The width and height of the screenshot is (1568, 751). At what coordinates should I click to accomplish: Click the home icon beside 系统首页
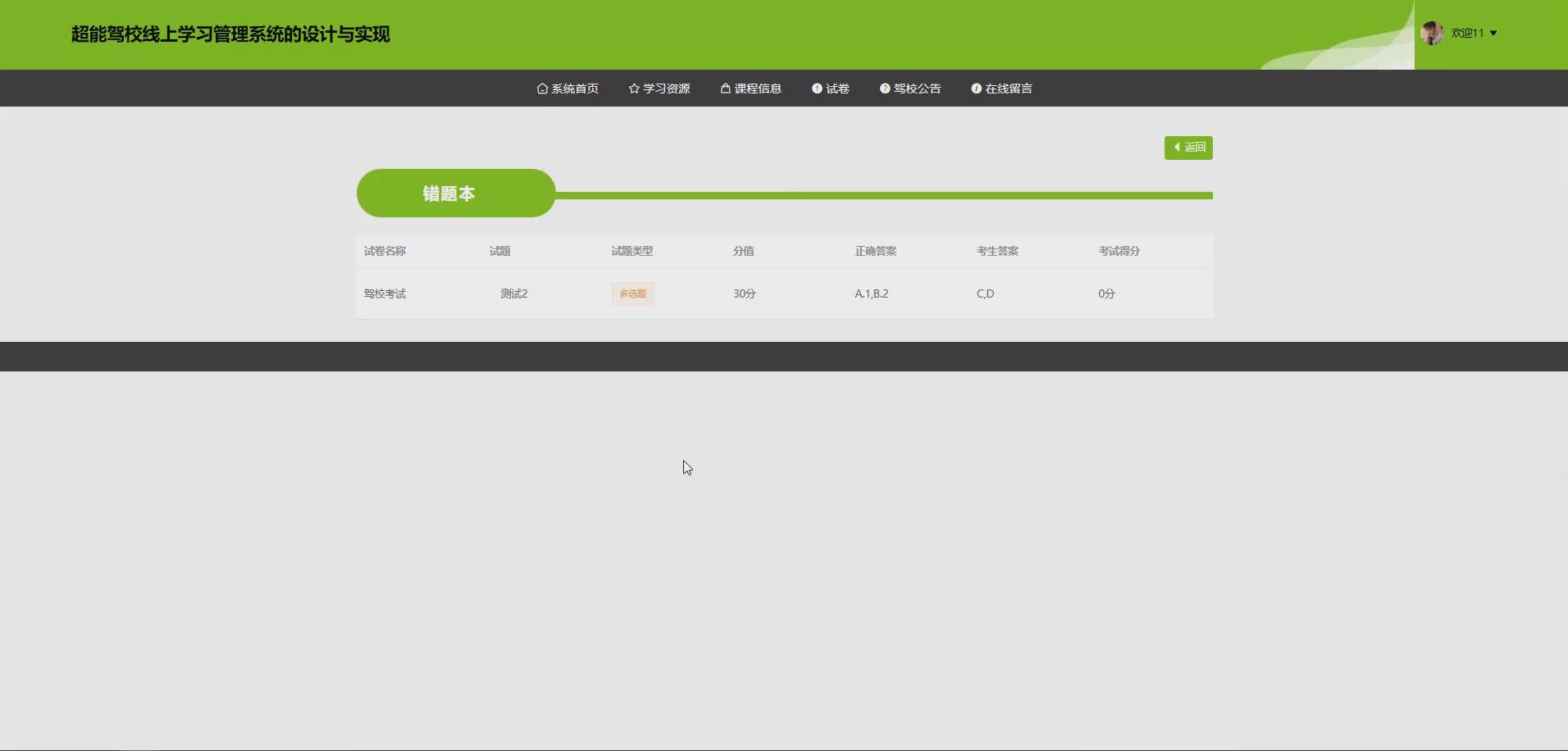pyautogui.click(x=541, y=88)
